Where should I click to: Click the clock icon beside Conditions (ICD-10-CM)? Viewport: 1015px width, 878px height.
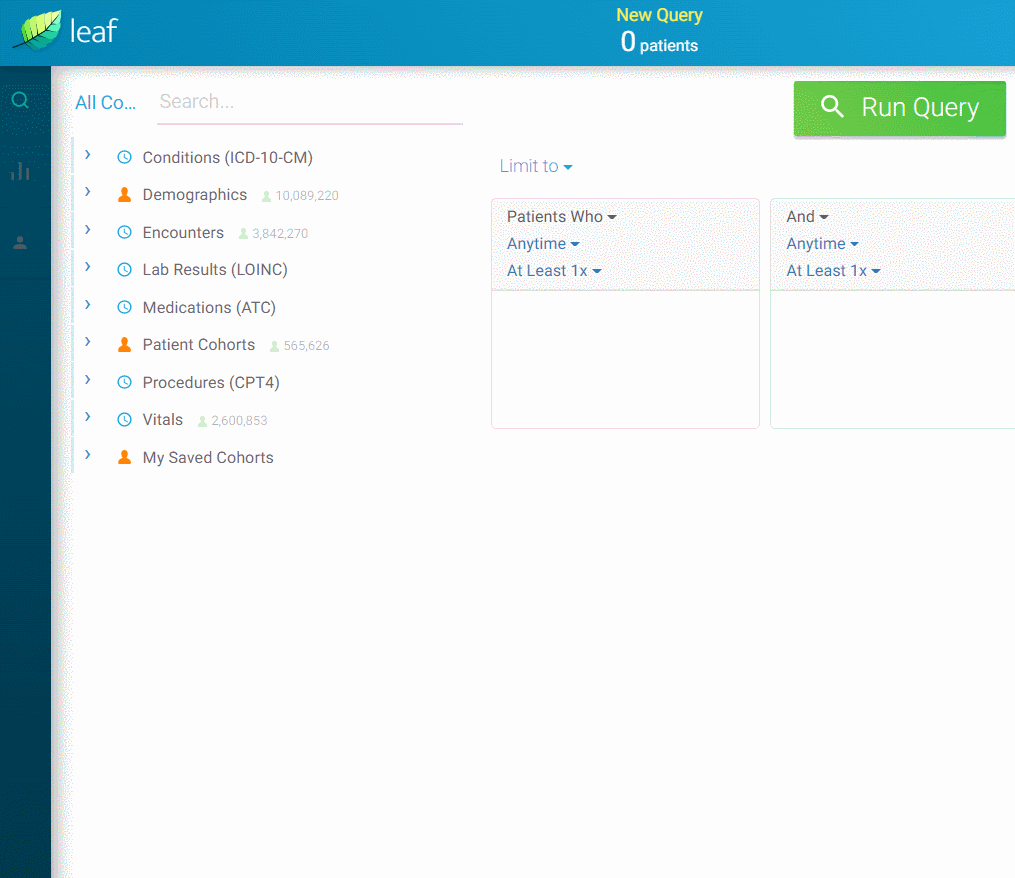pos(124,158)
